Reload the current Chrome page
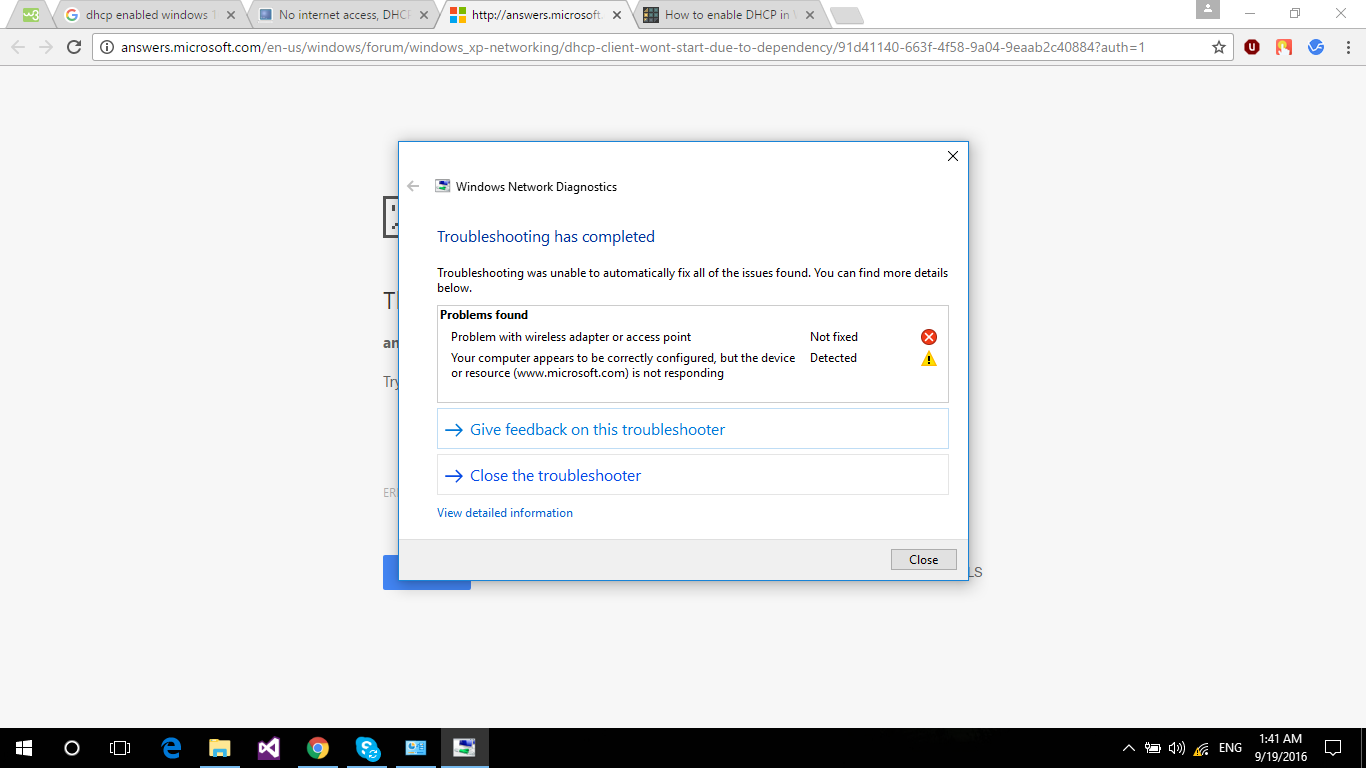Image resolution: width=1366 pixels, height=768 pixels. coord(74,47)
